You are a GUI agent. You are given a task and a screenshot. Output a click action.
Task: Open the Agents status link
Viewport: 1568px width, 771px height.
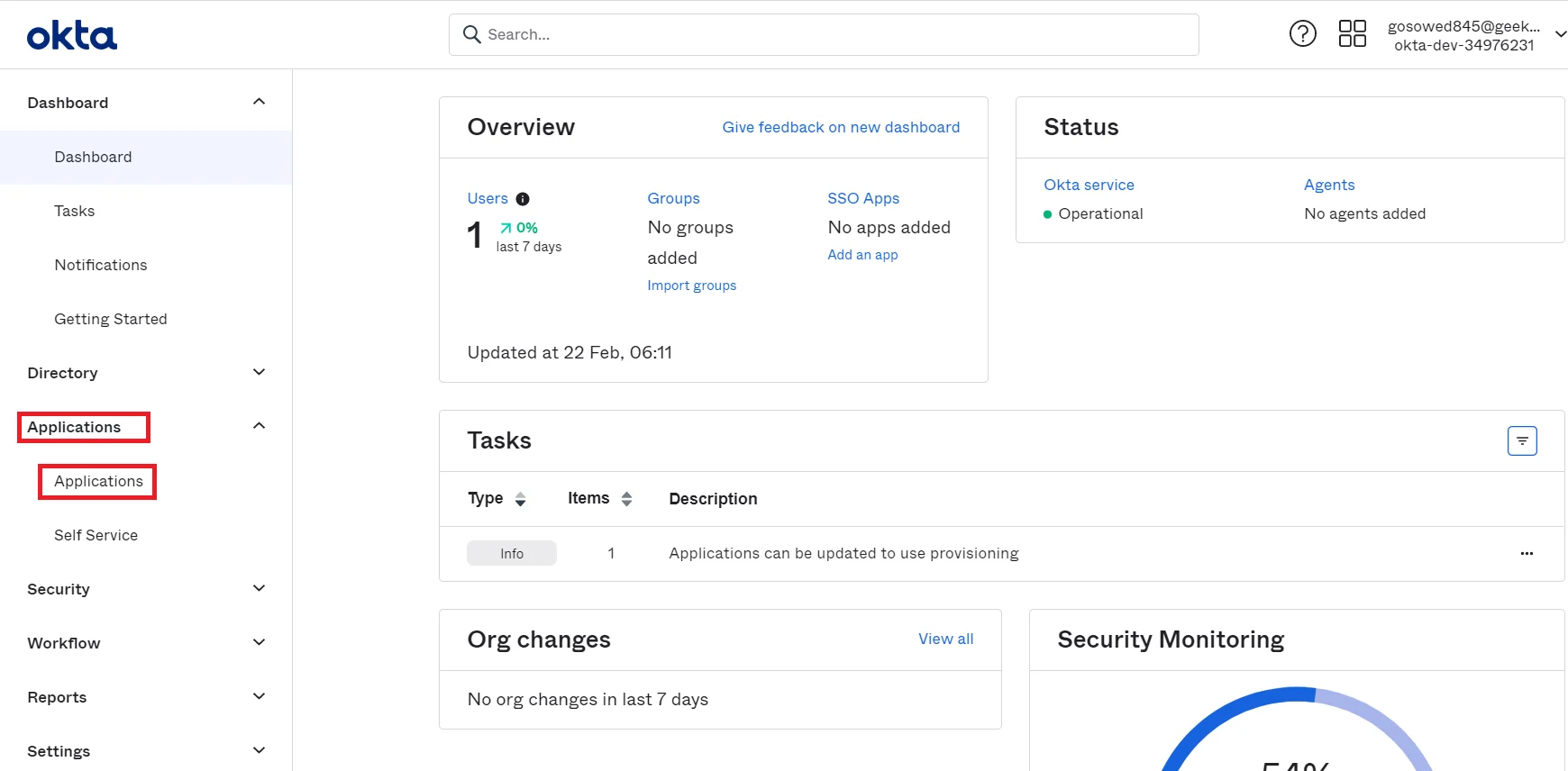click(x=1329, y=186)
